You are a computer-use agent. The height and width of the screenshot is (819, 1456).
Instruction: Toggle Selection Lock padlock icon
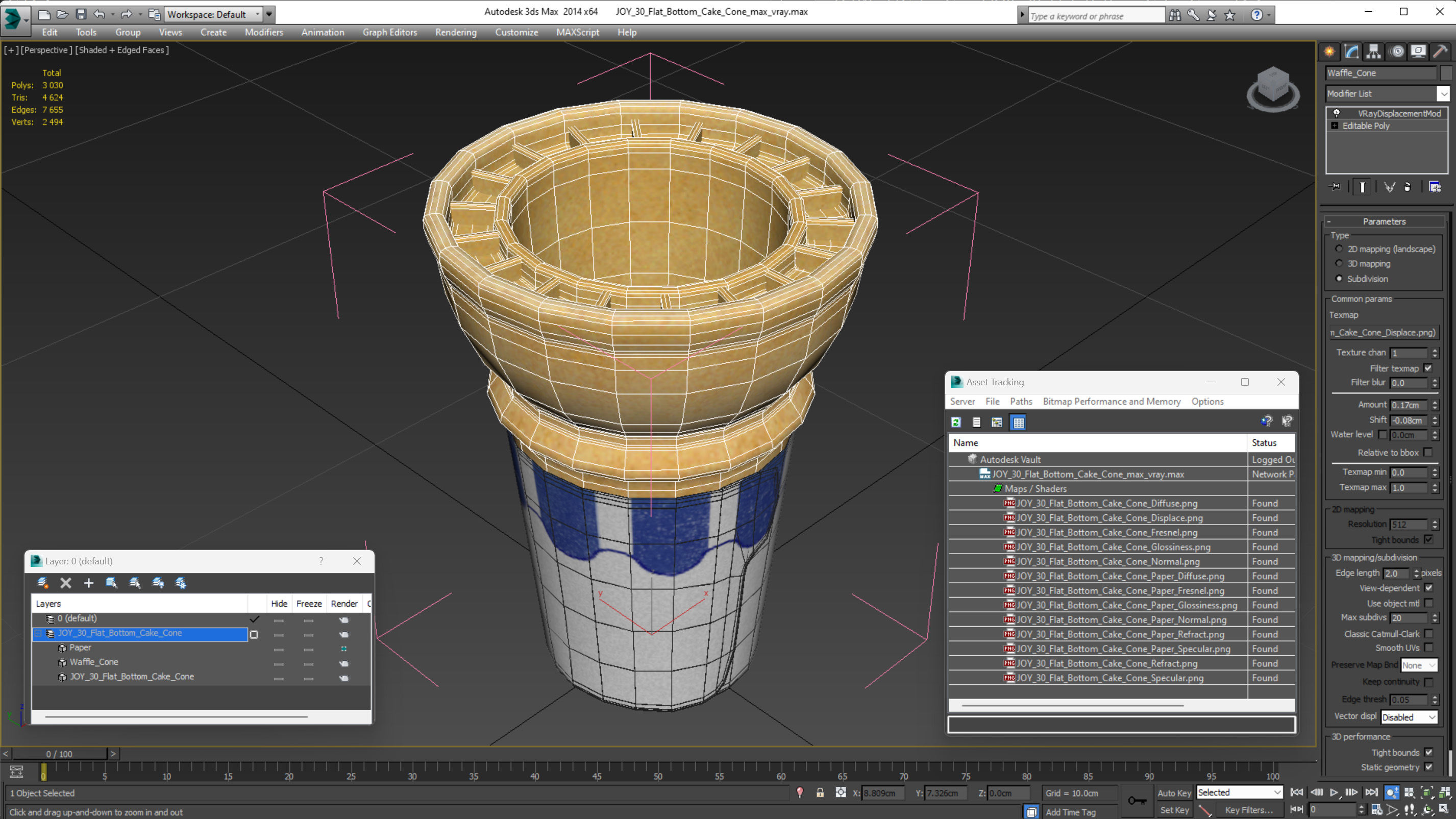(820, 792)
